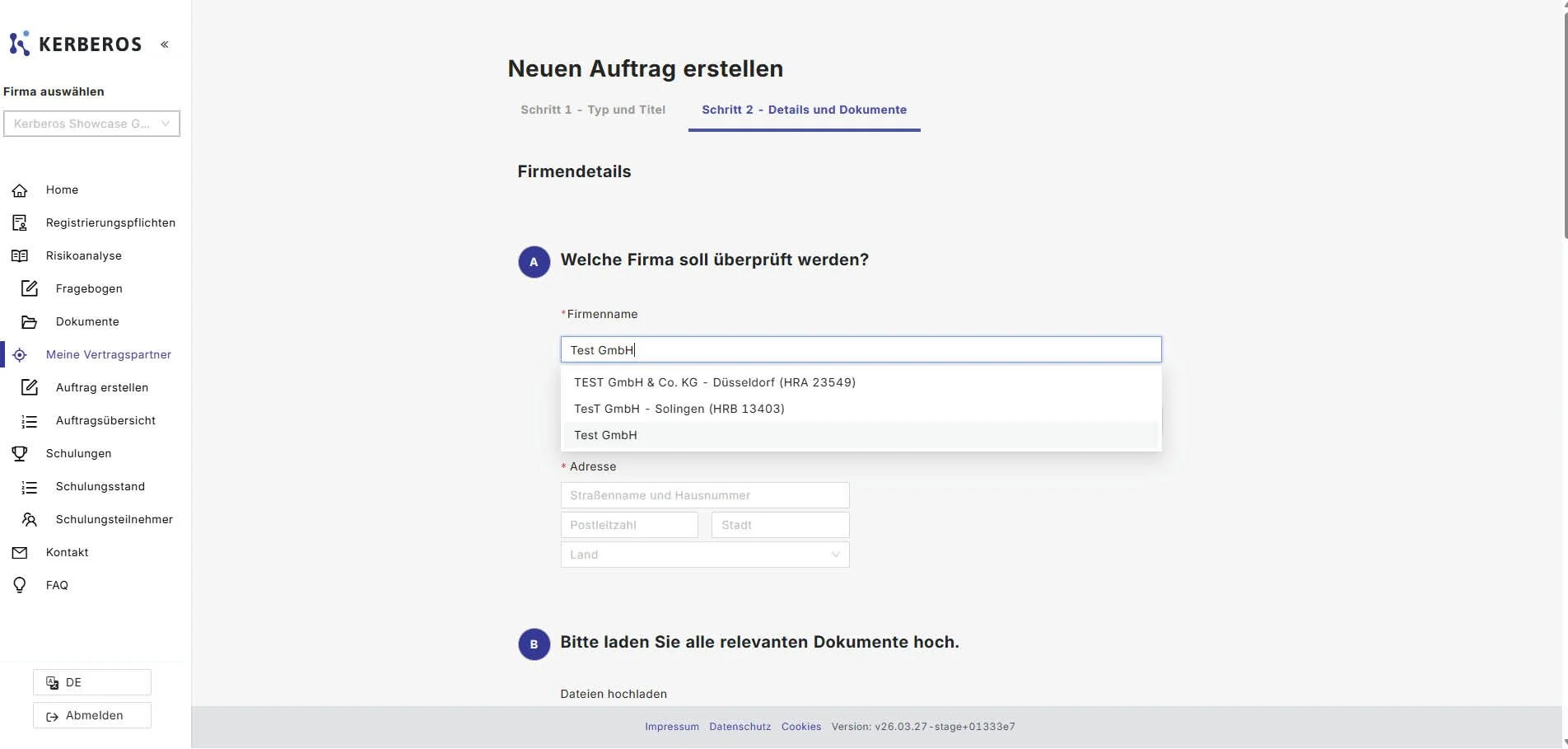
Task: Open the Datenschutz link
Action: point(740,727)
